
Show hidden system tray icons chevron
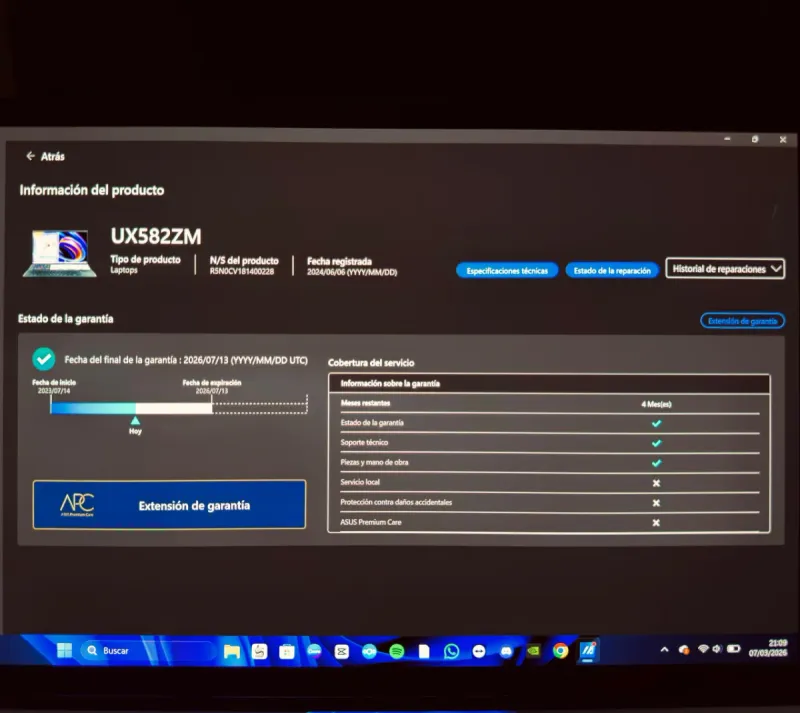(664, 649)
